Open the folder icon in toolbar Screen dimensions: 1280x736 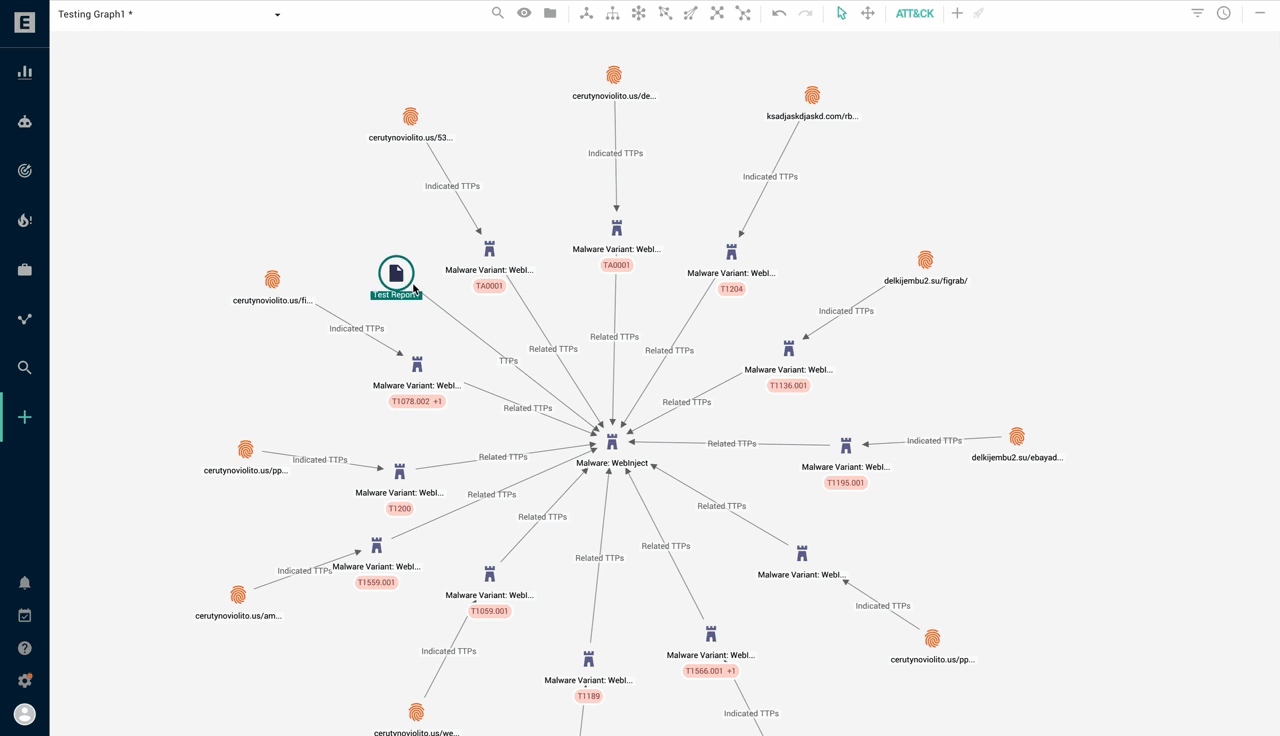pyautogui.click(x=550, y=13)
